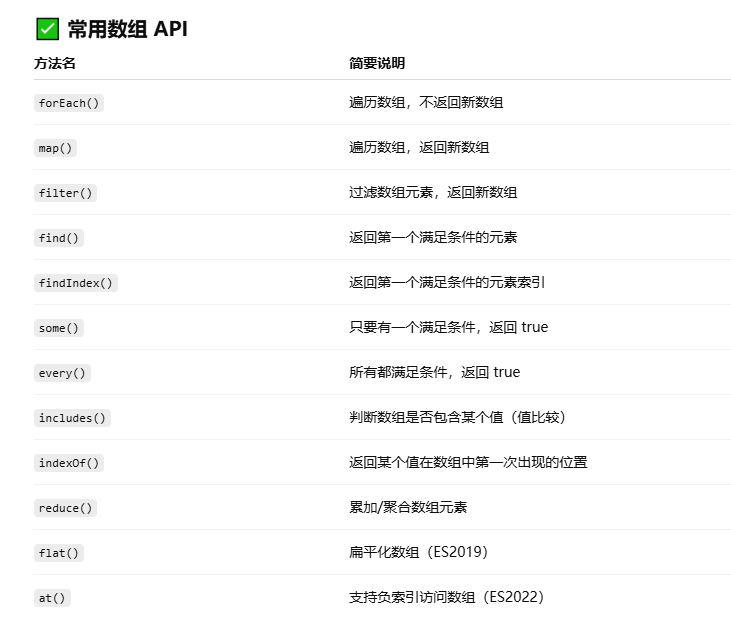The height and width of the screenshot is (641, 731).
Task: Select the includes() code cell
Action: 72,418
